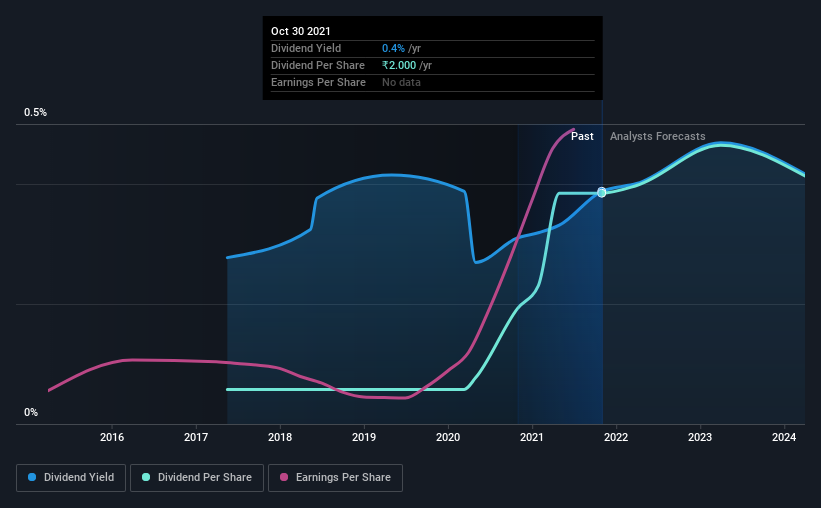
Task: Click the No data earnings value
Action: coord(401,82)
